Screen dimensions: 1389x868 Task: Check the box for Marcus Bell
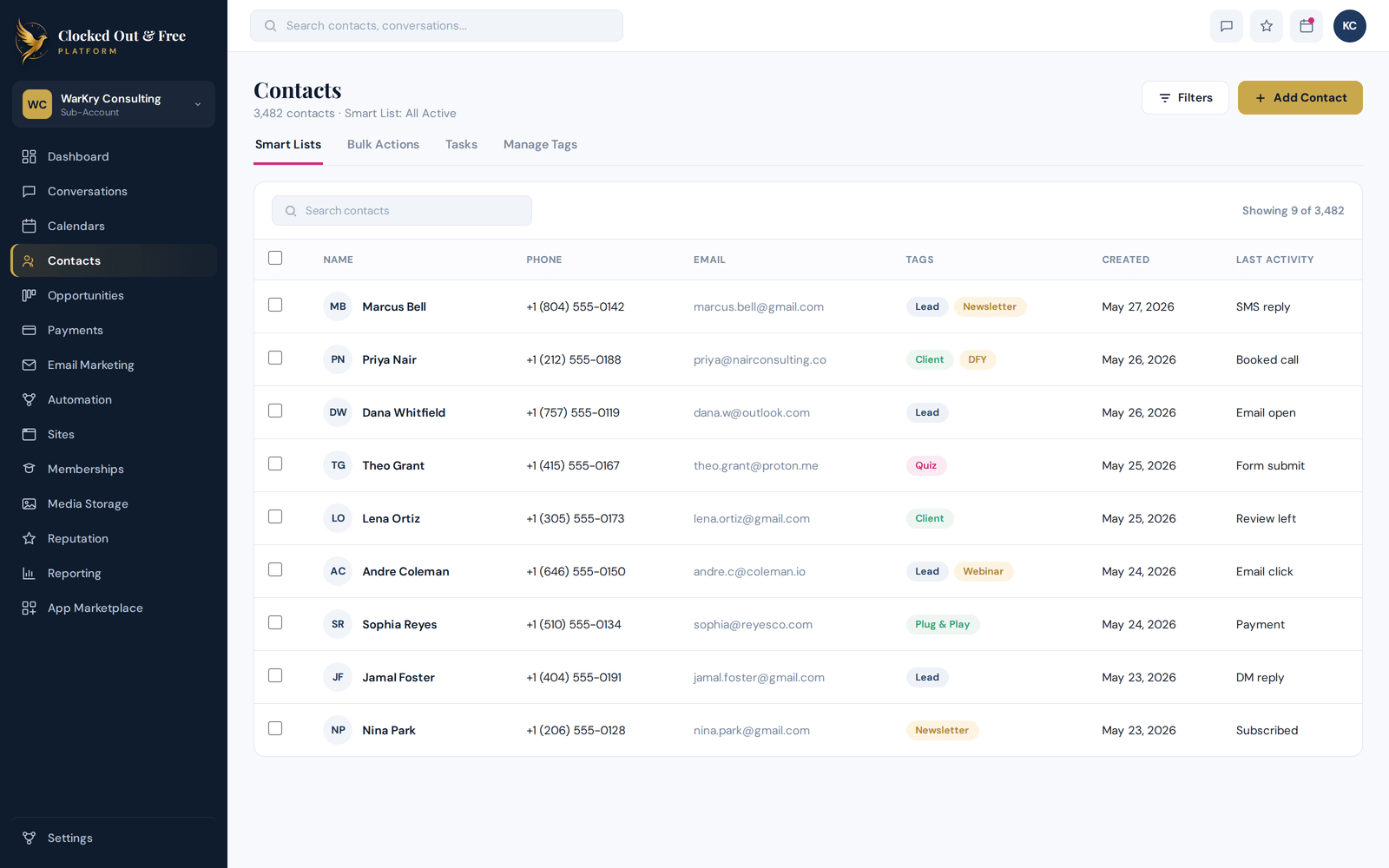click(x=275, y=305)
